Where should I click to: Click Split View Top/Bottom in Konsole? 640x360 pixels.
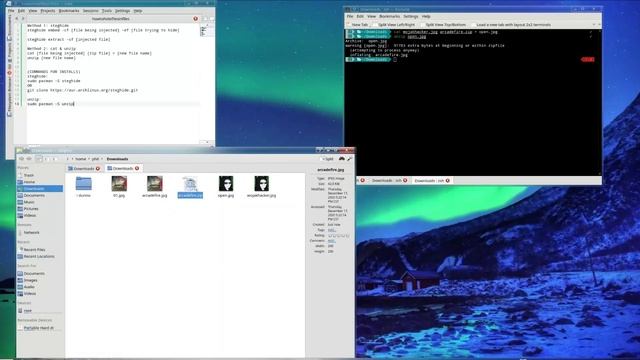[443, 24]
